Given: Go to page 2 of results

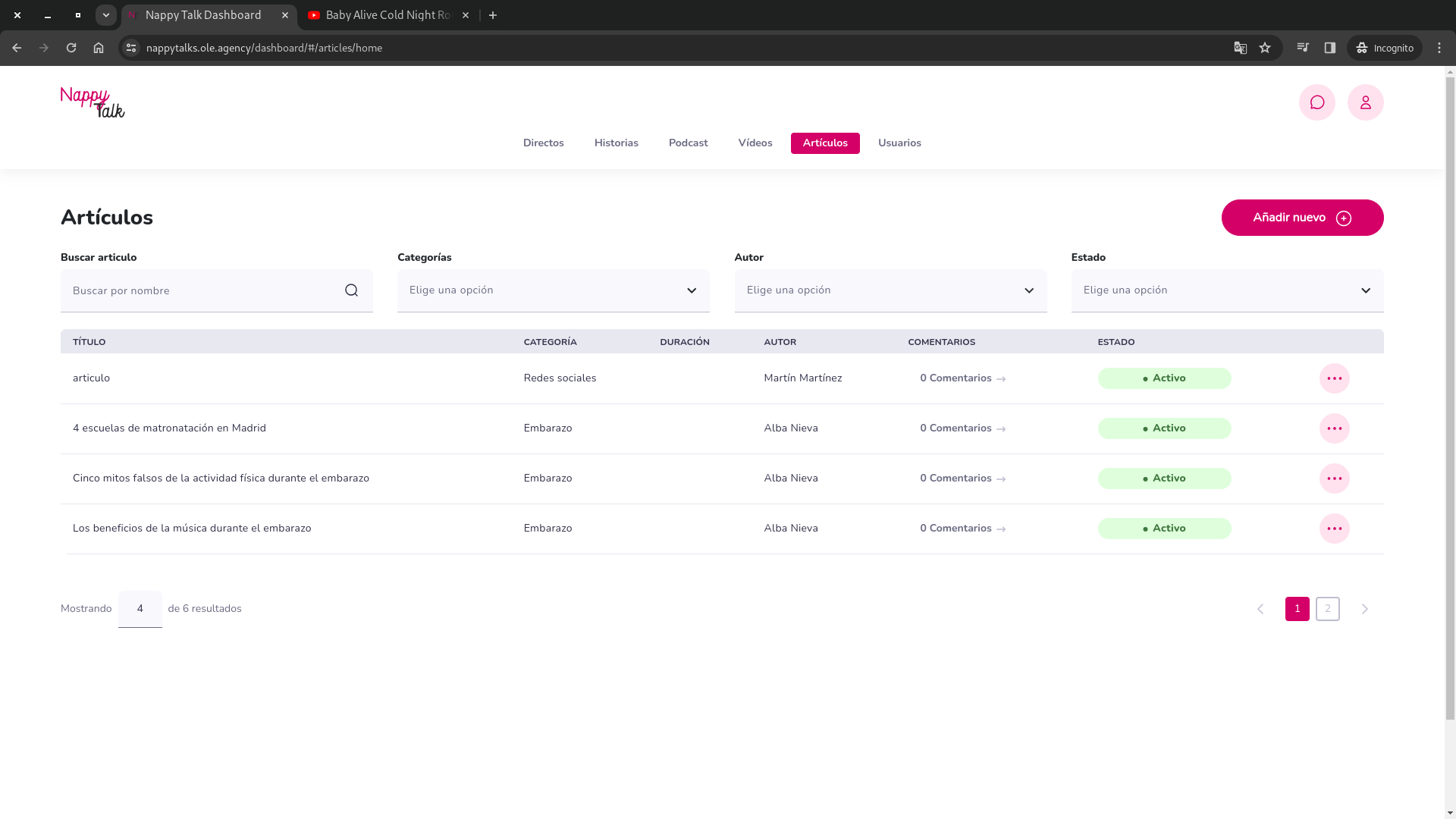Looking at the screenshot, I should click(x=1327, y=609).
